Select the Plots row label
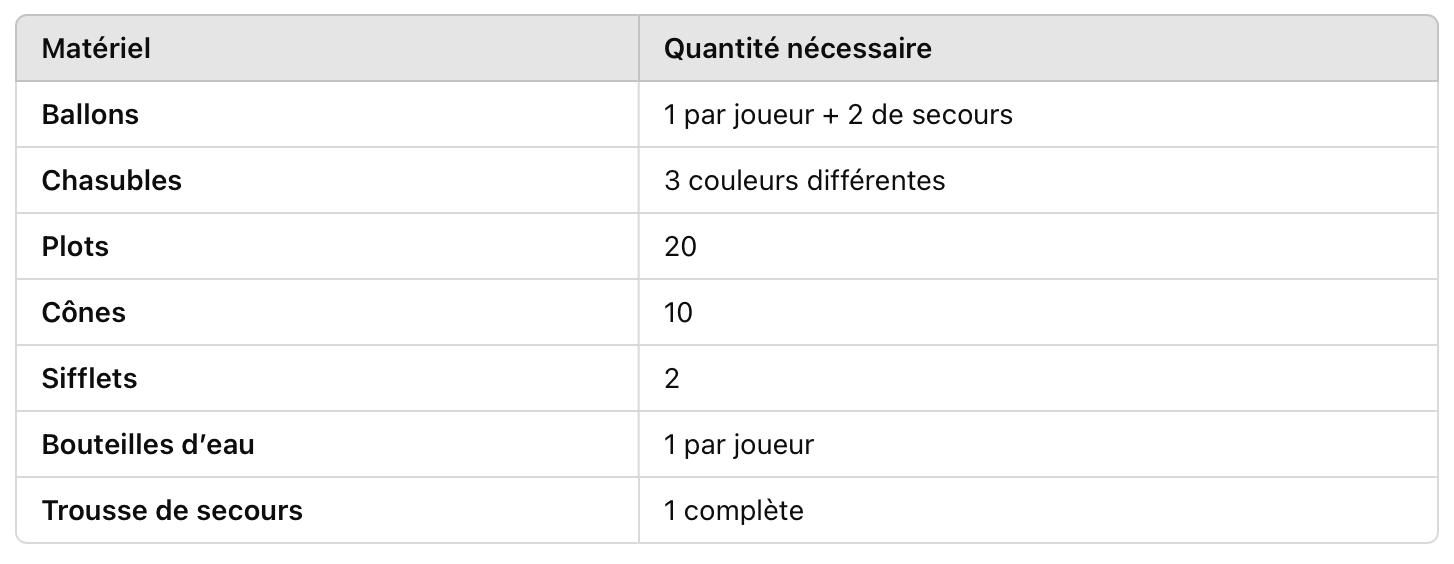The image size is (1454, 564). [x=75, y=247]
